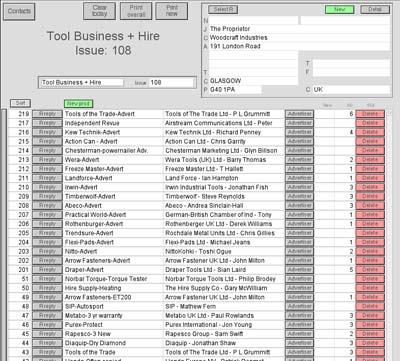Click R/reply button for Wera-Advert row
This screenshot has height=361, width=400.
tap(47, 160)
